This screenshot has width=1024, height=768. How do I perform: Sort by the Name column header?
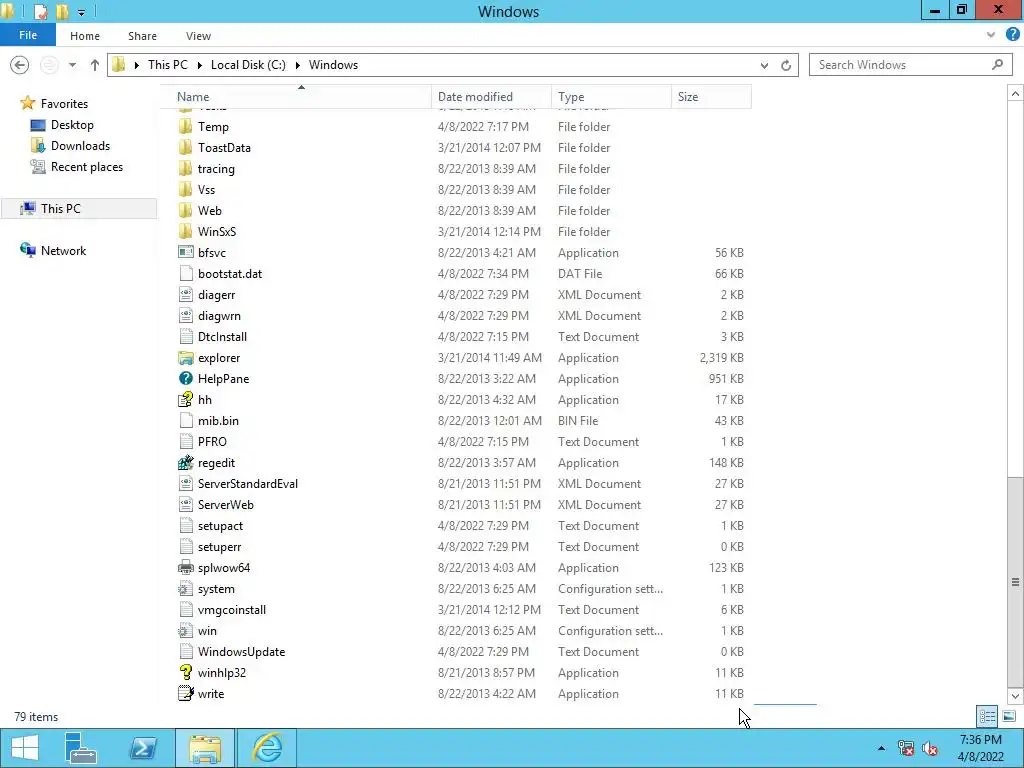[x=296, y=97]
